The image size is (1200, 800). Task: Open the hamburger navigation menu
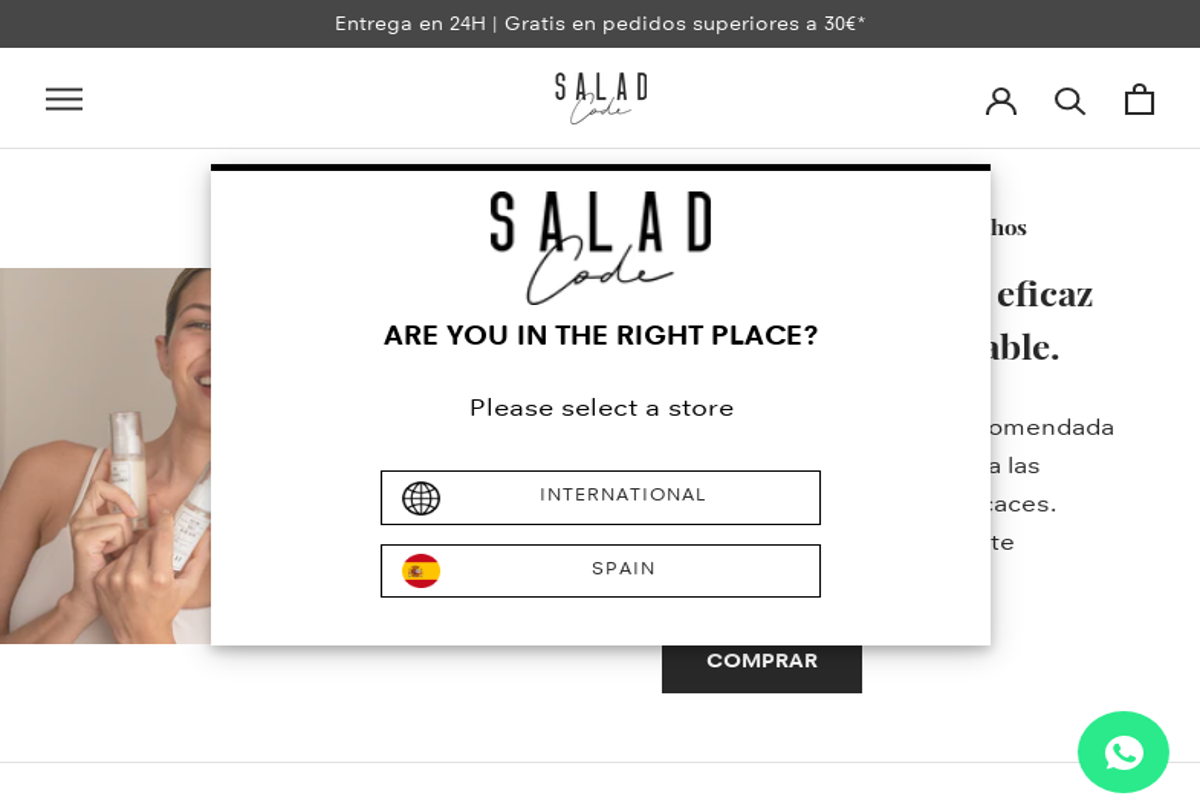[x=64, y=98]
